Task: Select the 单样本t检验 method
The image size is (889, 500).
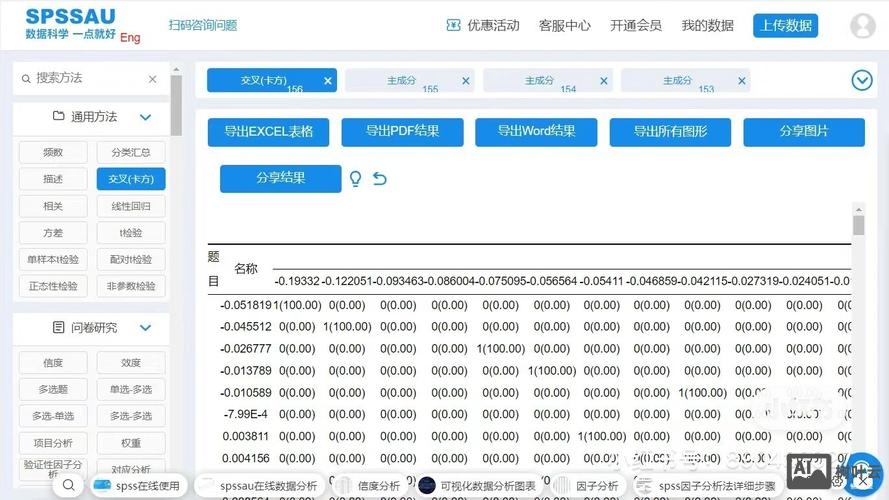Action: [53, 259]
